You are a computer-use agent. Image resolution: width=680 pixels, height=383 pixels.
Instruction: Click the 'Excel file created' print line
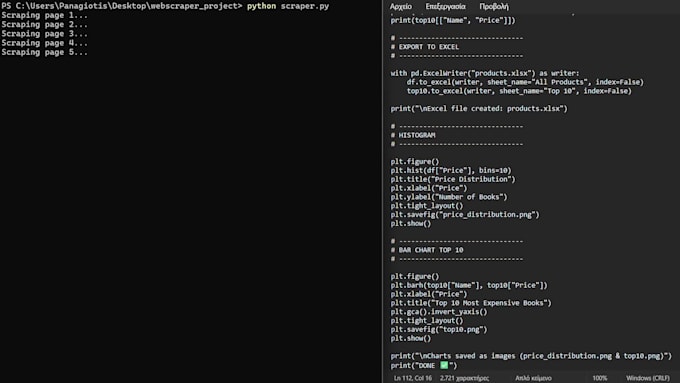[479, 108]
